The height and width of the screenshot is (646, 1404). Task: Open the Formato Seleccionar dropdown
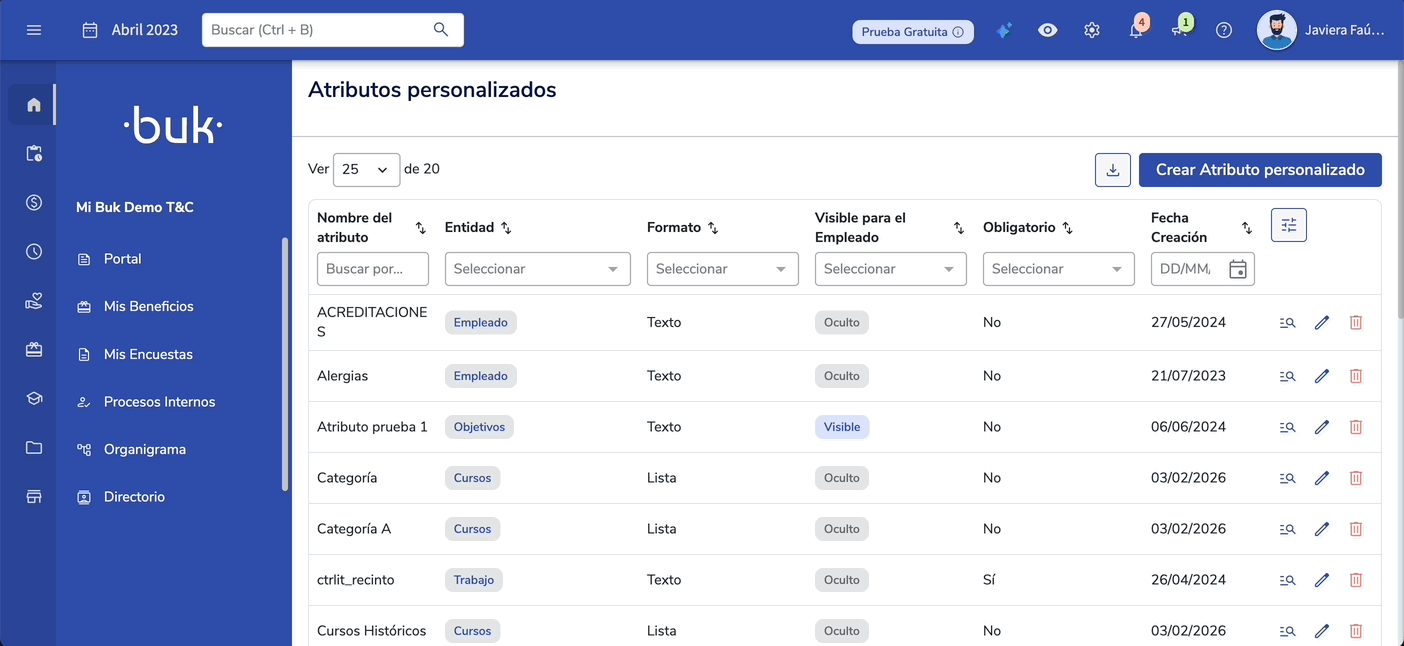[x=722, y=268]
